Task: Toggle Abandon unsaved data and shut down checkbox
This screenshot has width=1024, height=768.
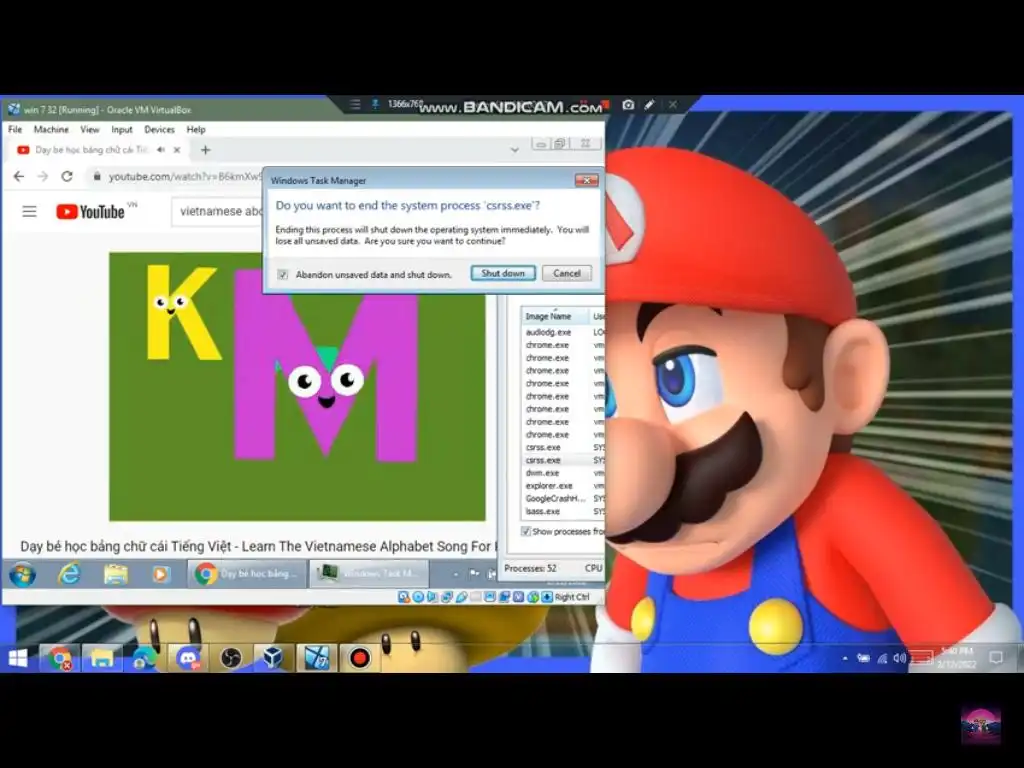Action: [283, 275]
